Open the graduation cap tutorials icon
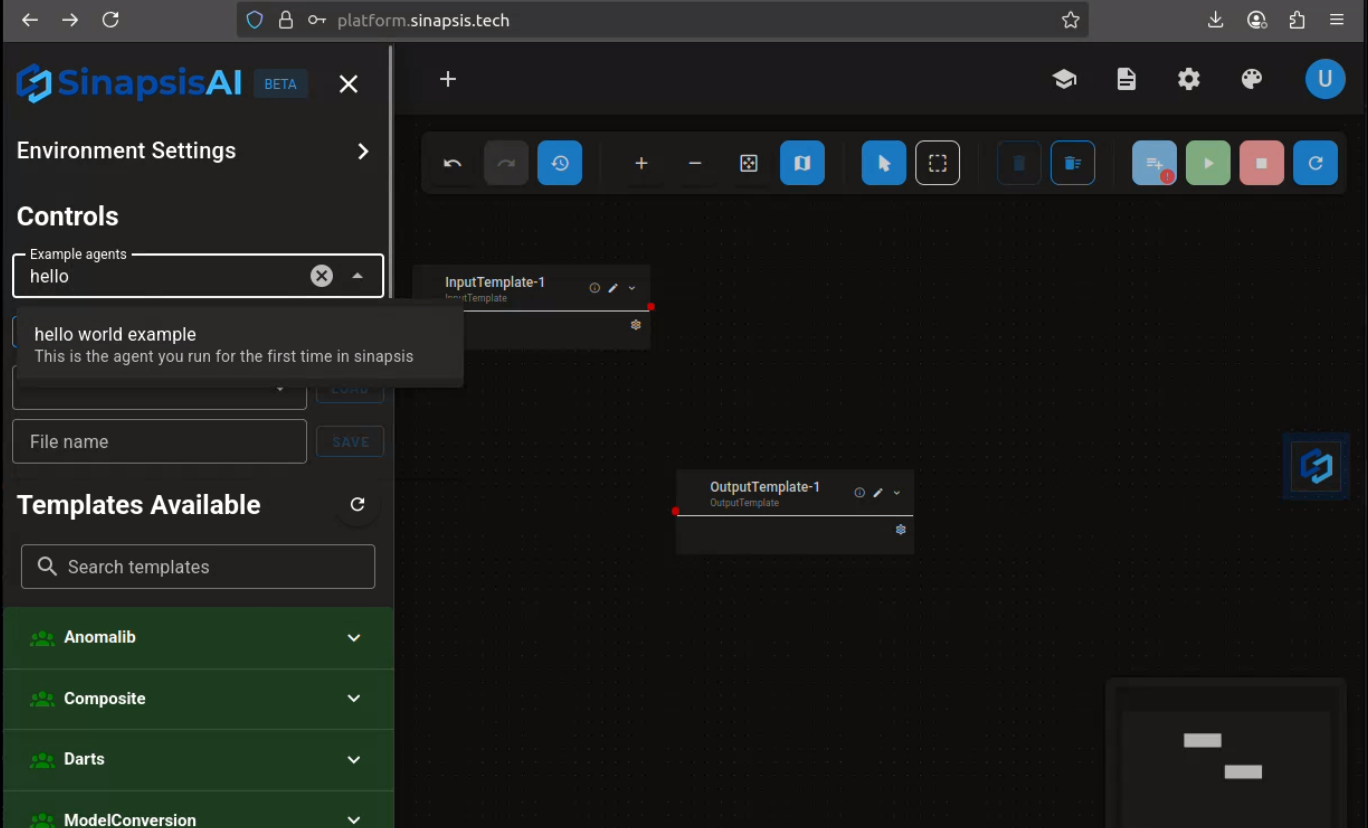The height and width of the screenshot is (828, 1368). pos(1064,79)
